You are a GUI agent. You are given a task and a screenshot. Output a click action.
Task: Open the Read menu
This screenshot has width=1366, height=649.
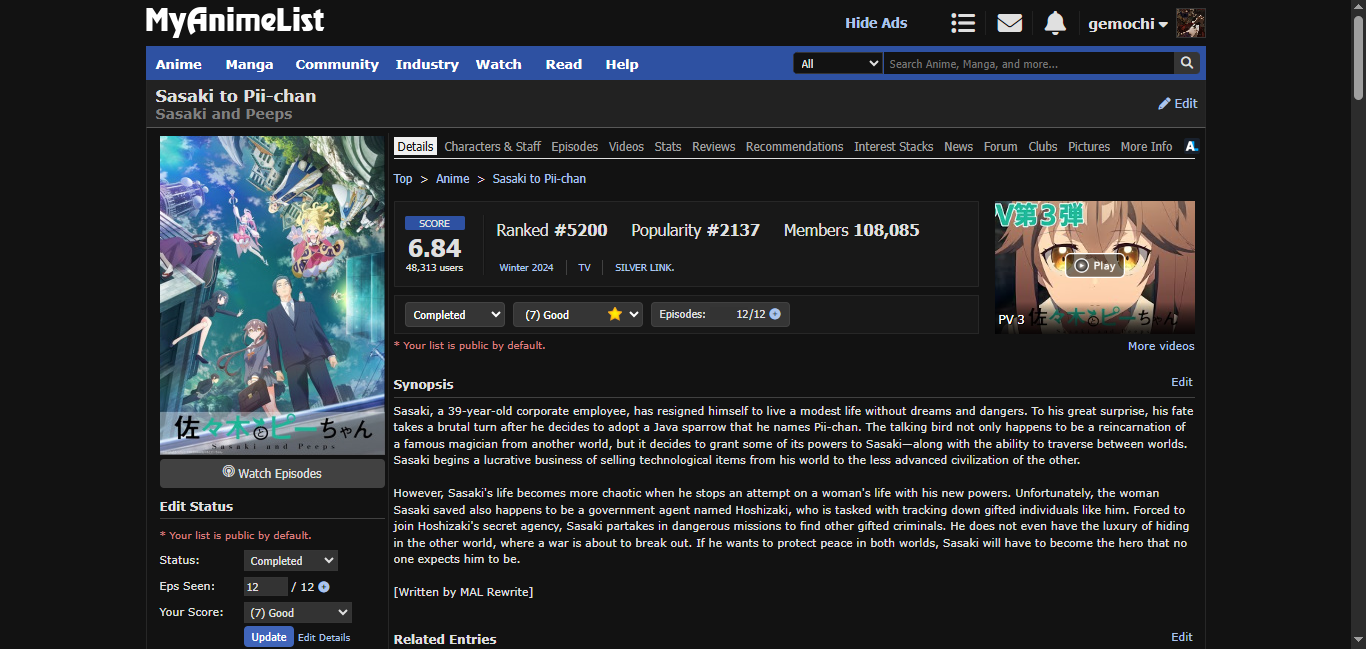tap(564, 64)
